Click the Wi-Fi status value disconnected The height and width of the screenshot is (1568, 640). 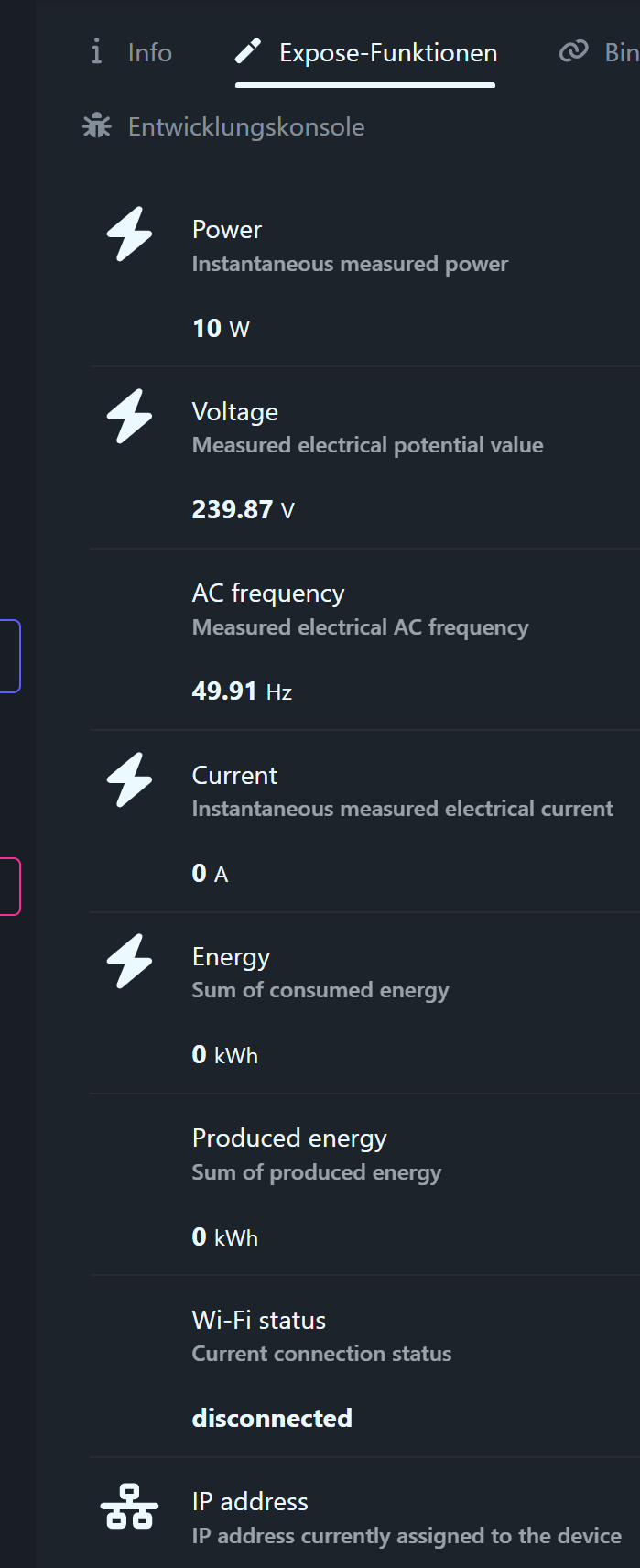(272, 1418)
